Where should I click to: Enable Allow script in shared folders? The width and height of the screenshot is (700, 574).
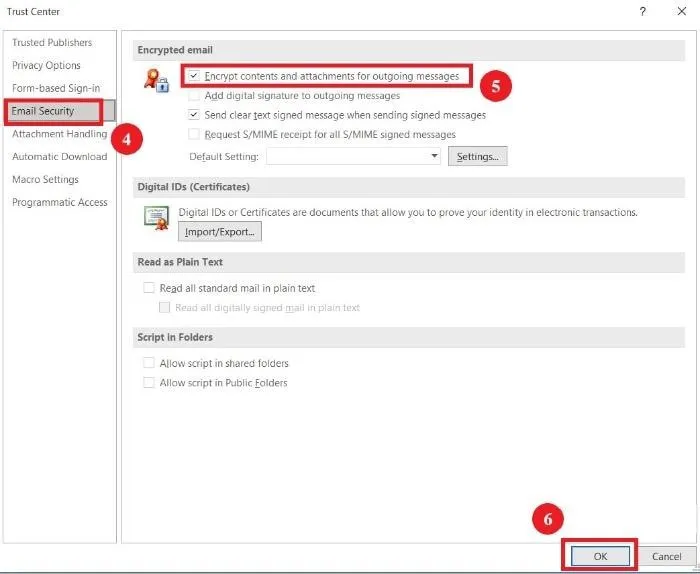pyautogui.click(x=149, y=364)
